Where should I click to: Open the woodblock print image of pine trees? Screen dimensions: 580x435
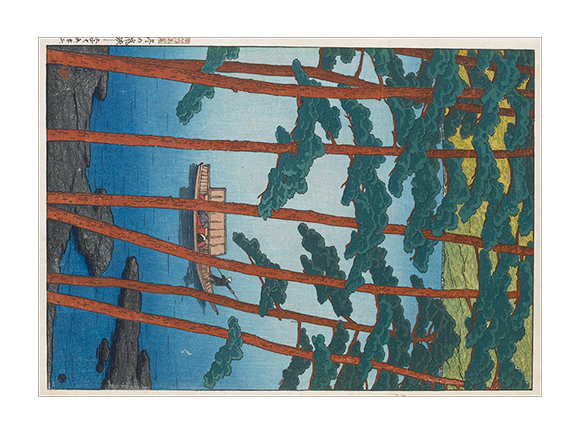click(290, 217)
